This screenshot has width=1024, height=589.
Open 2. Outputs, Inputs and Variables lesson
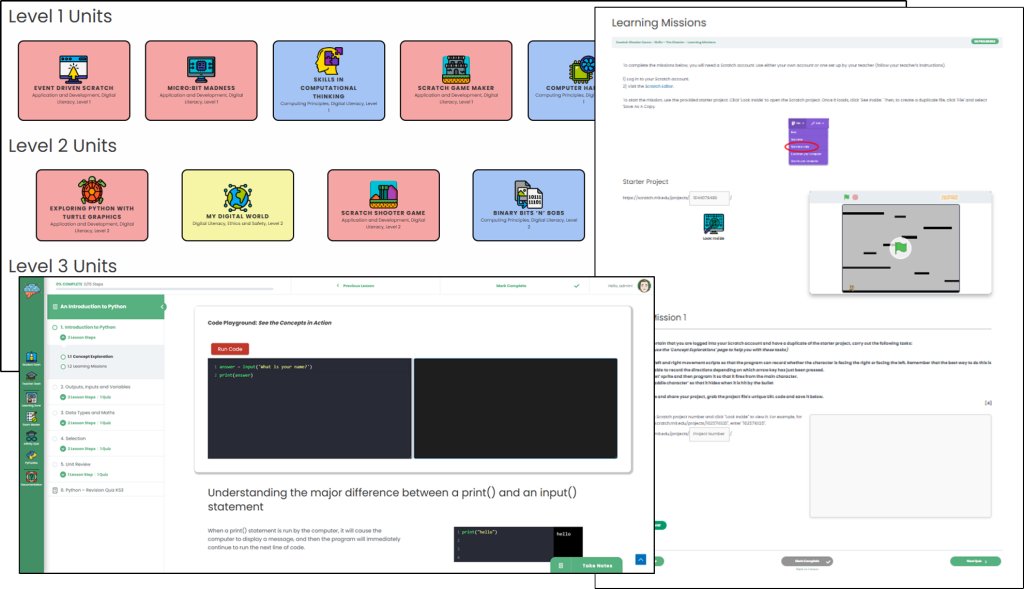pos(95,387)
